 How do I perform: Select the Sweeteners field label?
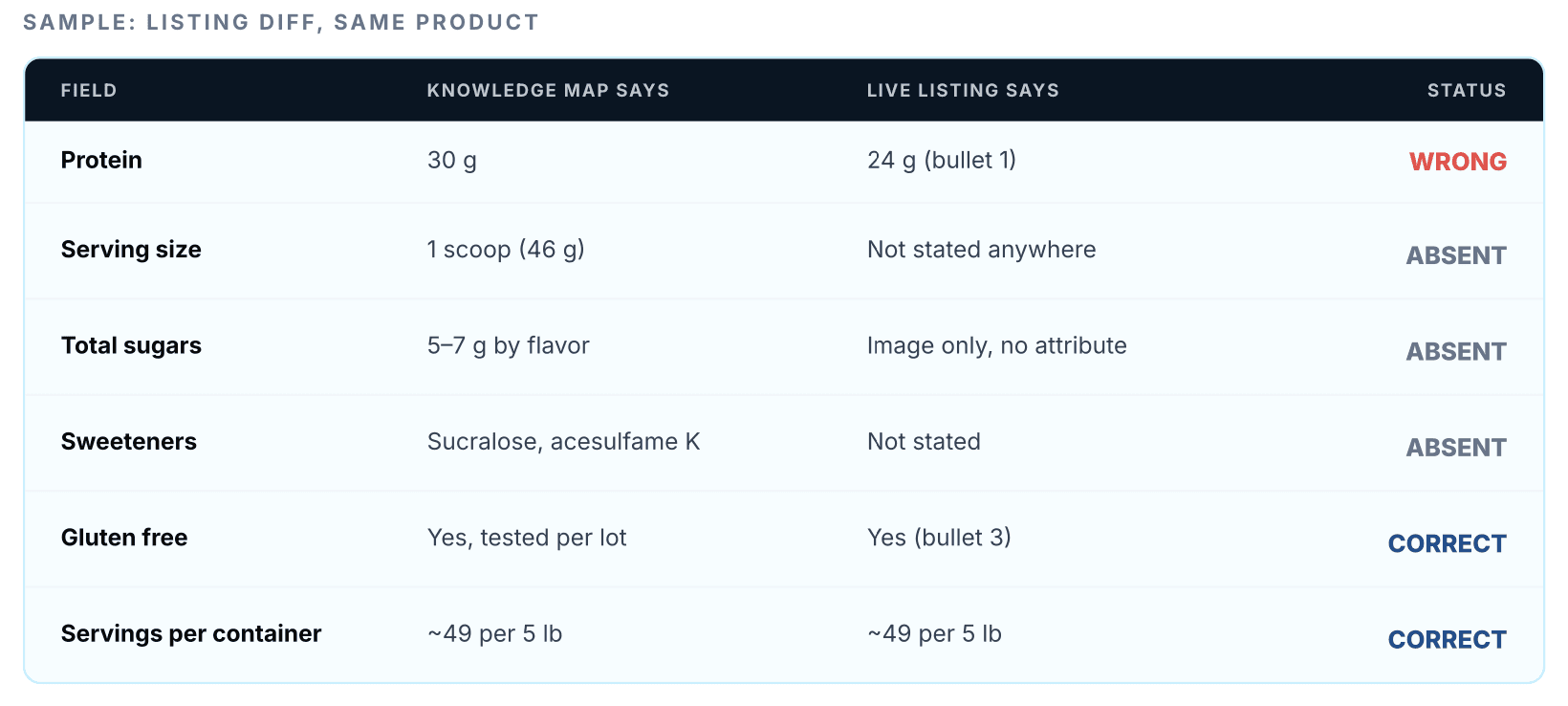click(x=129, y=441)
